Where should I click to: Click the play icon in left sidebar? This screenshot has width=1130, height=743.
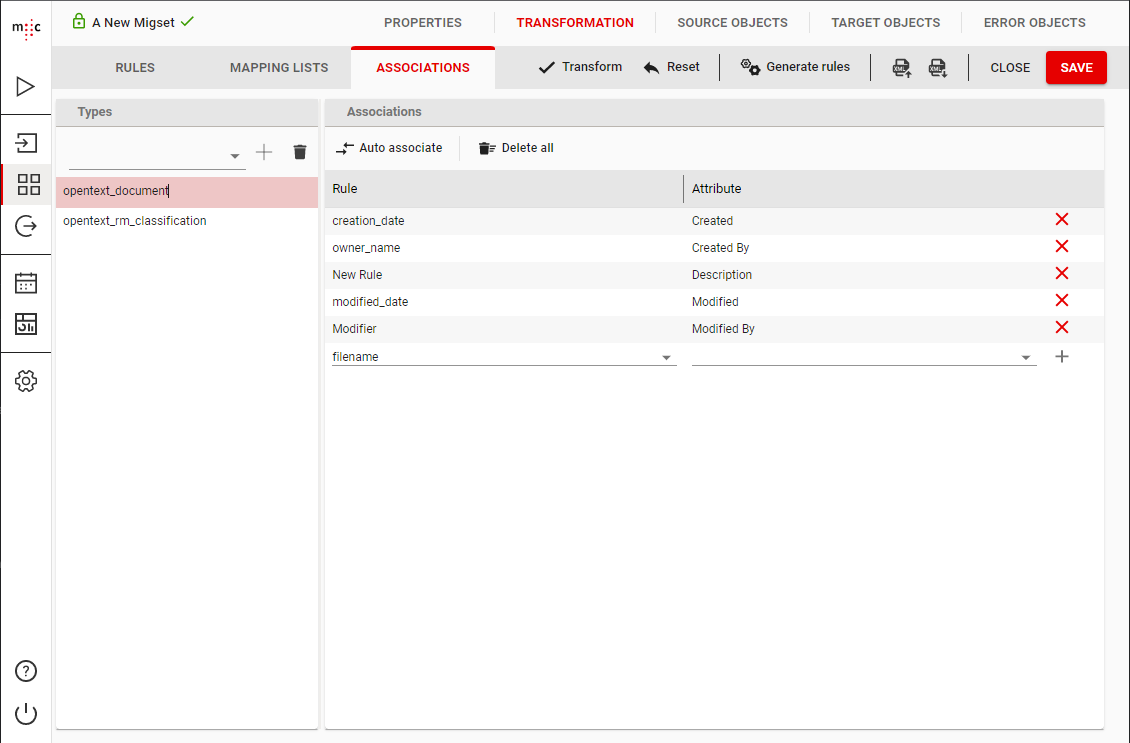coord(26,87)
